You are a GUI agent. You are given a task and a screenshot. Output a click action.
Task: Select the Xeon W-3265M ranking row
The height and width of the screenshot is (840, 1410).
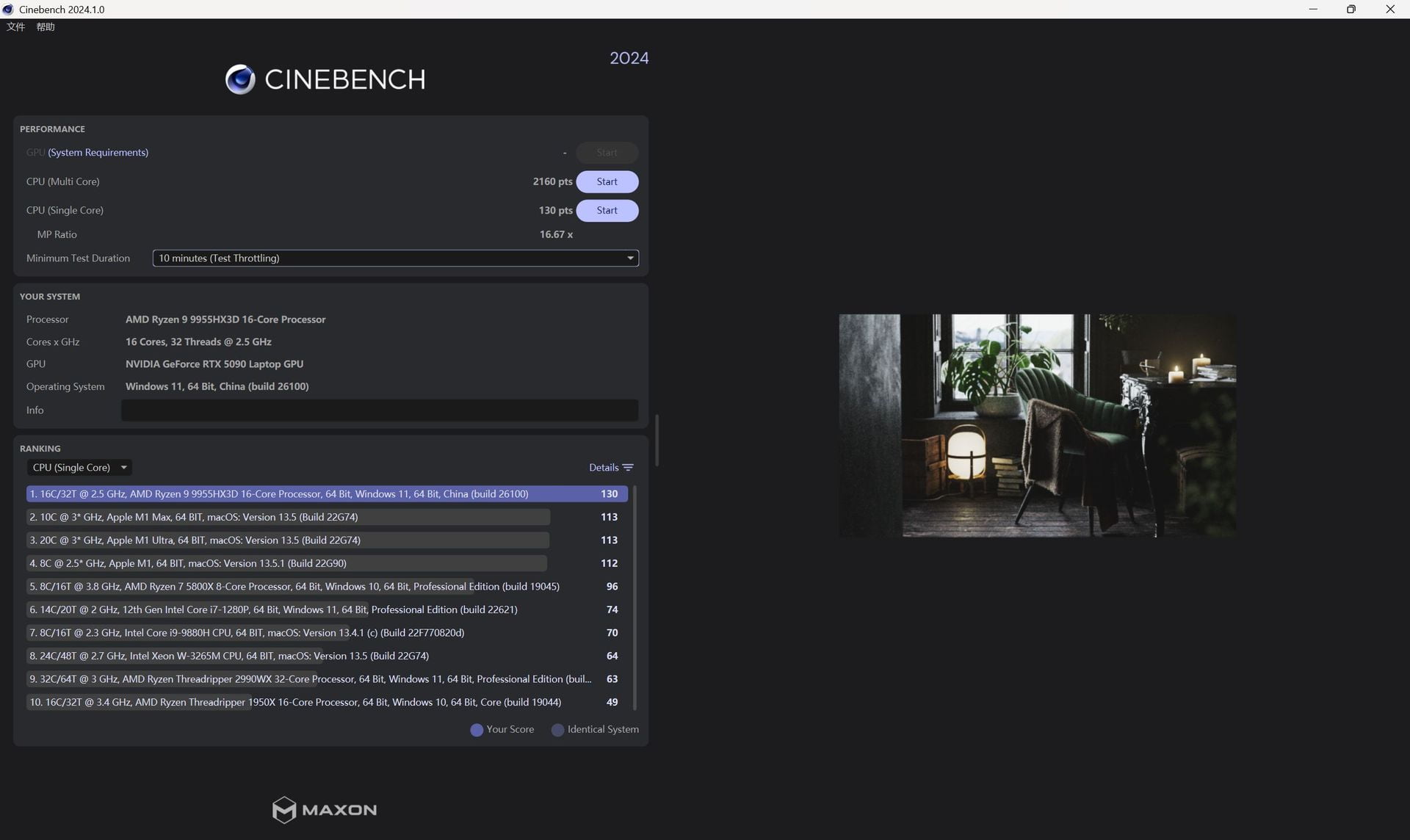[327, 656]
